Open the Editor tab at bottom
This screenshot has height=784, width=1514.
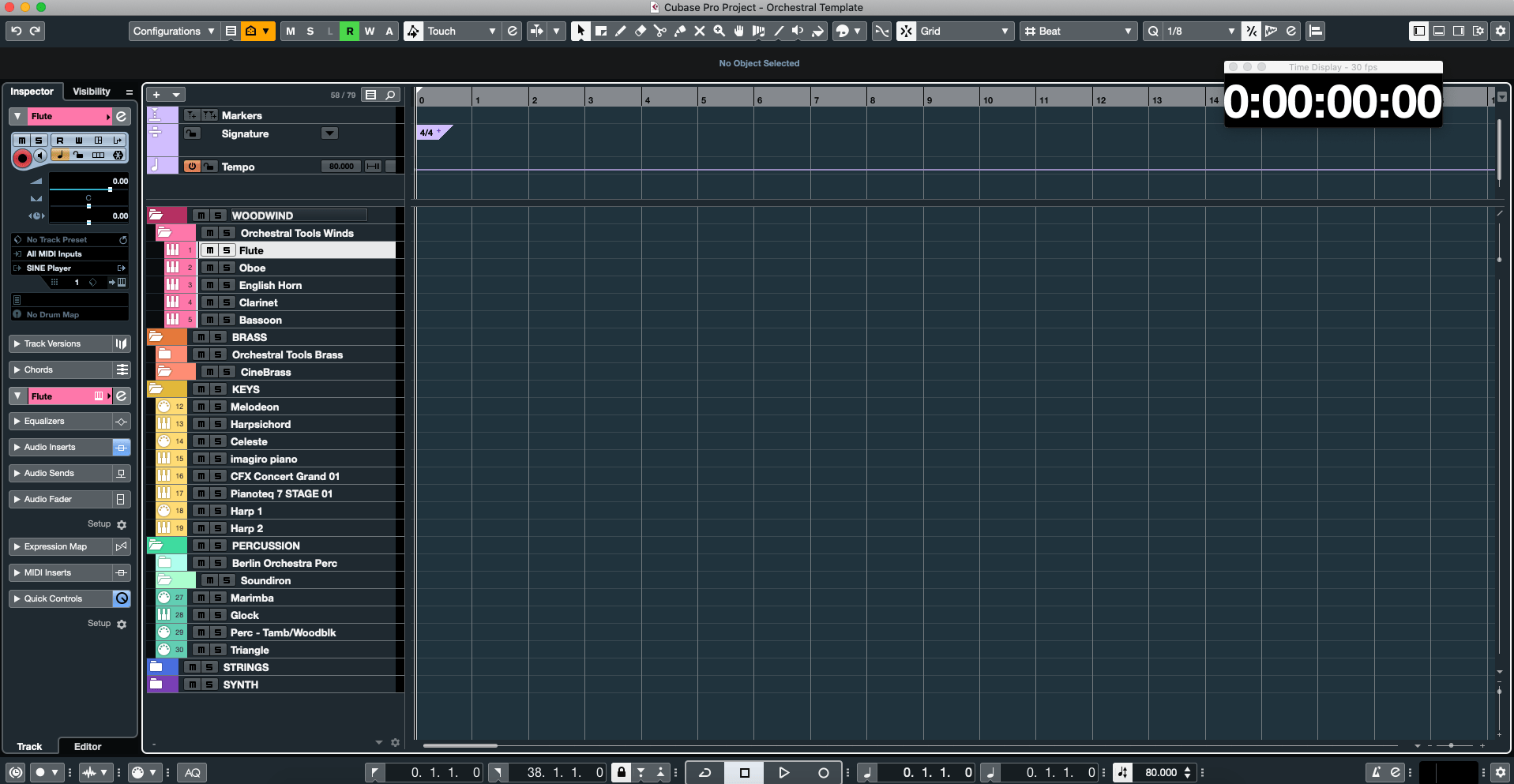tap(88, 747)
